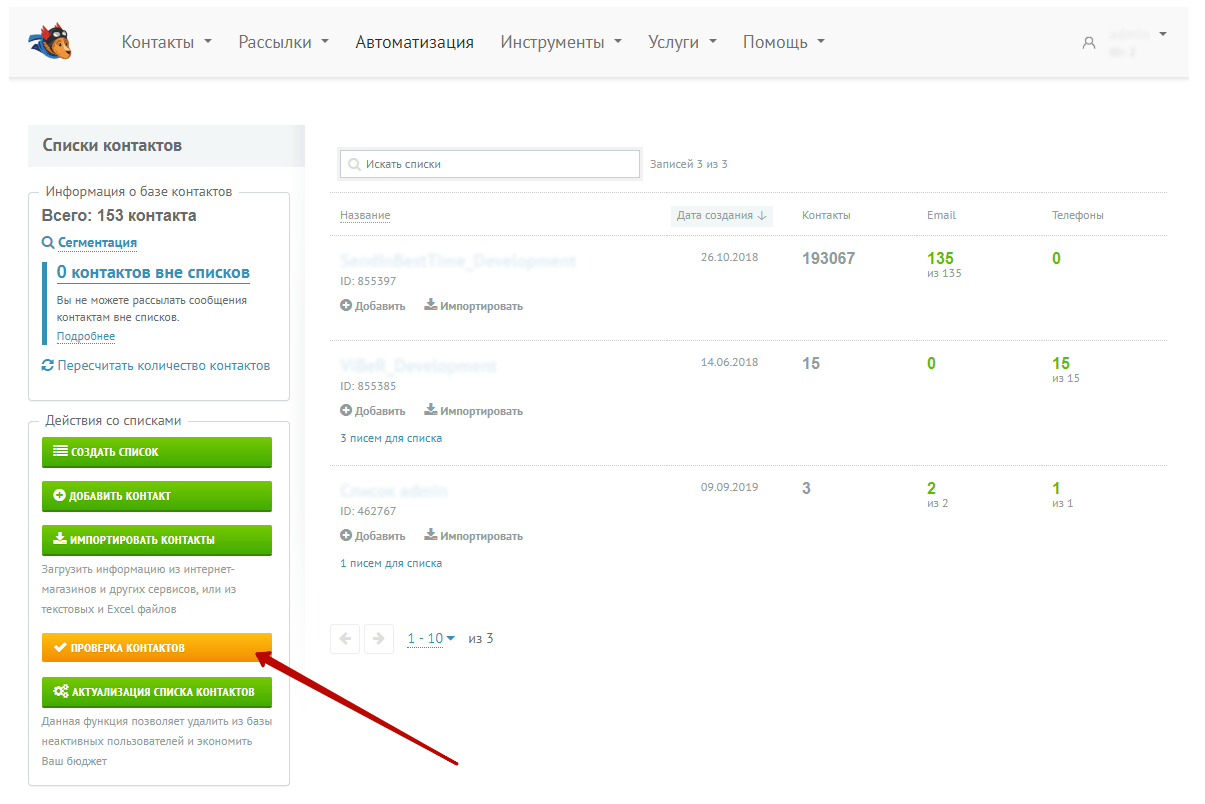The height and width of the screenshot is (804, 1205).
Task: Click ID: 855397 text
Action: coord(368,281)
